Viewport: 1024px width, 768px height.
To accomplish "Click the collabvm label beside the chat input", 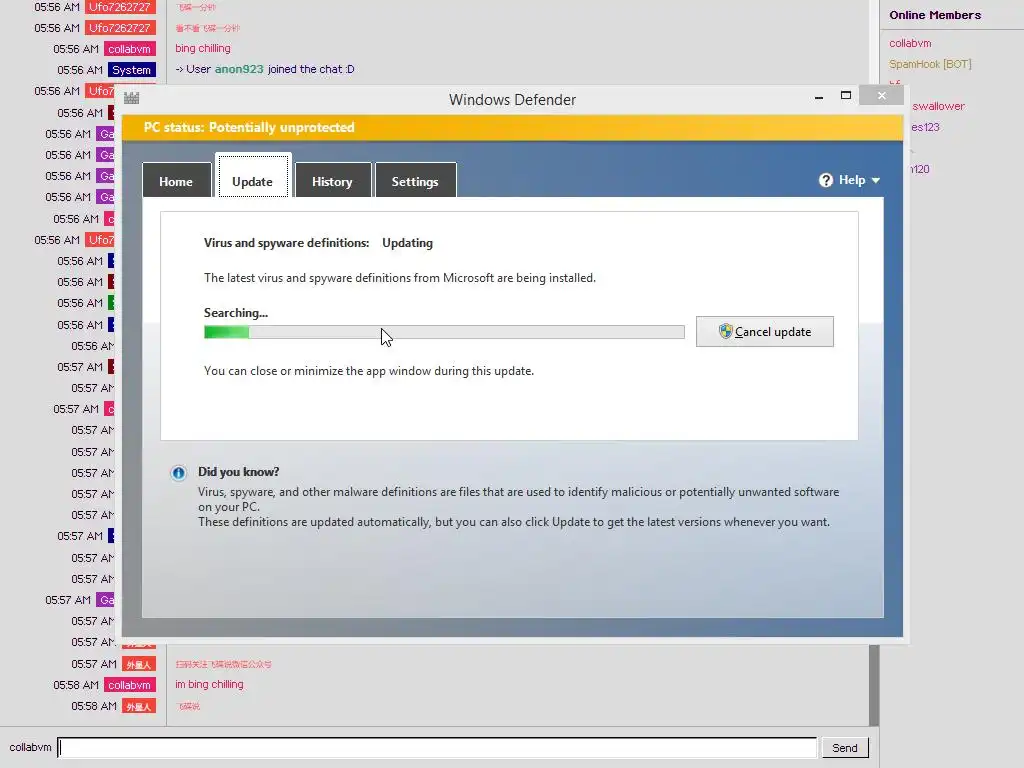I will [x=30, y=747].
